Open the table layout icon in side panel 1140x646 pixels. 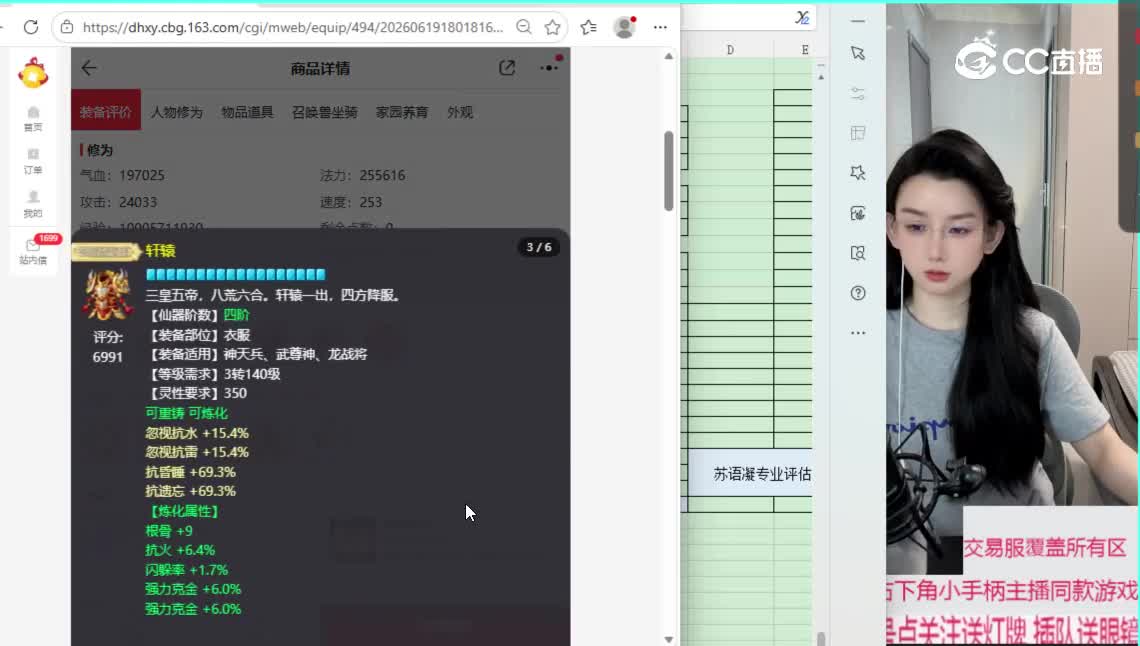pos(858,133)
